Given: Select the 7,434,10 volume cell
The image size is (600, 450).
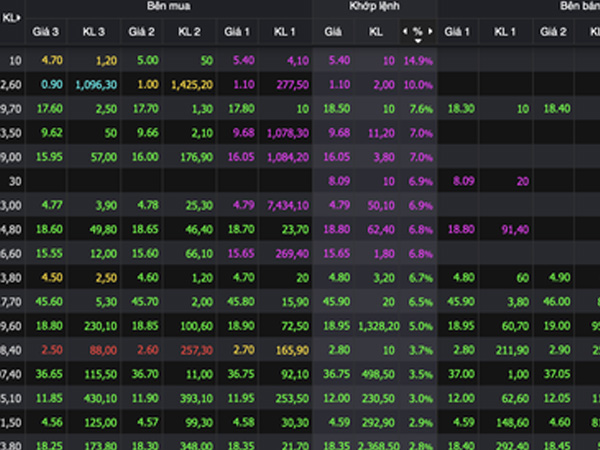Looking at the screenshot, I should point(287,204).
